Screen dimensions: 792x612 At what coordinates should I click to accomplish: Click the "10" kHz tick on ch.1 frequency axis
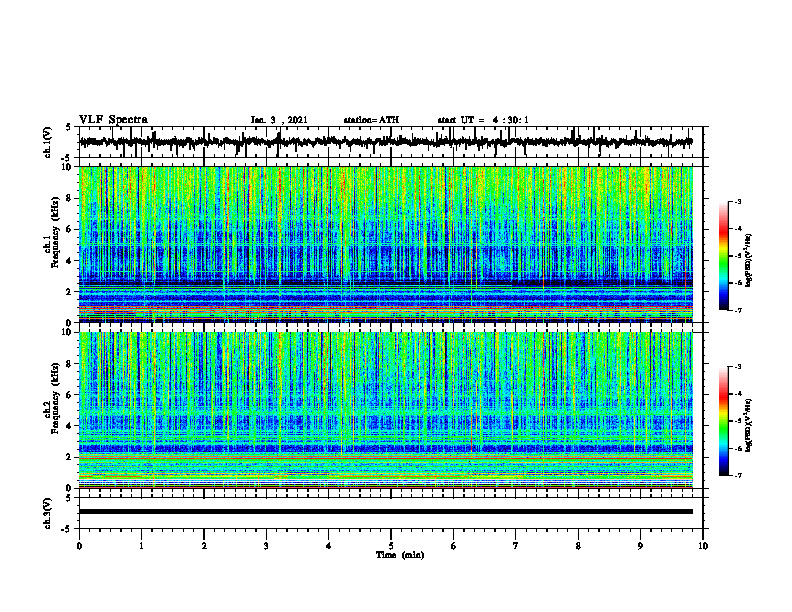(67, 167)
